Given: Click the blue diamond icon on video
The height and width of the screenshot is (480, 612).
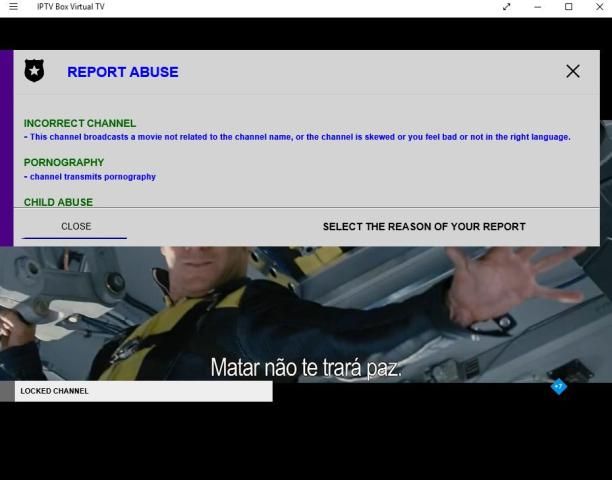Looking at the screenshot, I should tap(559, 386).
